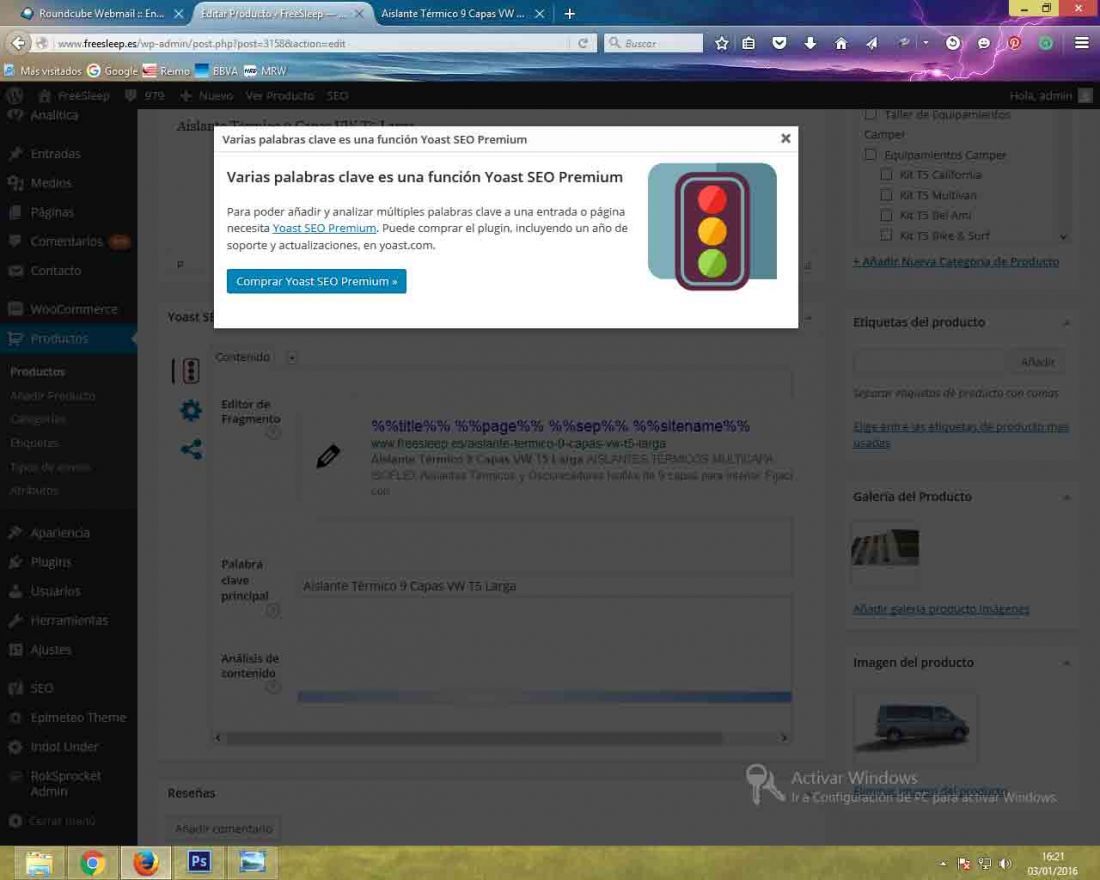Click the paper plane send icon
The width and height of the screenshot is (1100, 880).
point(871,44)
